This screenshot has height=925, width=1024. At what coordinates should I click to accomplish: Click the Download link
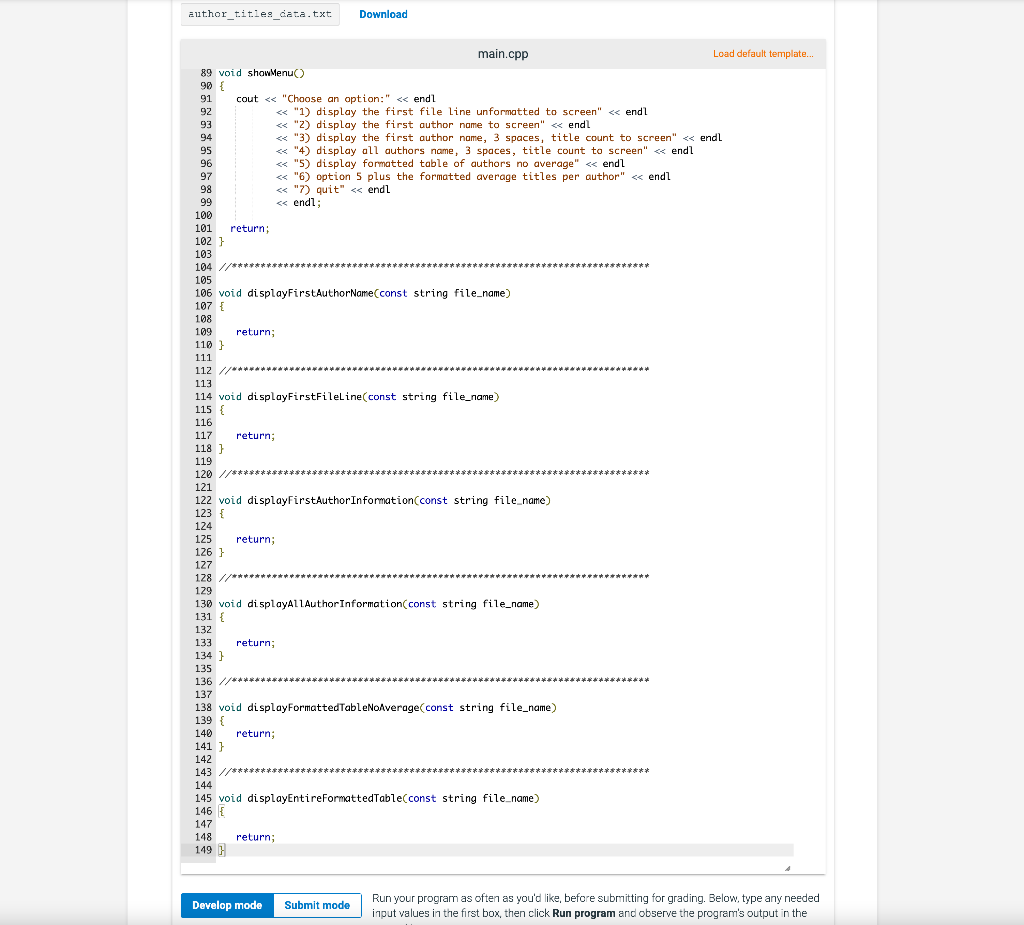tap(383, 14)
